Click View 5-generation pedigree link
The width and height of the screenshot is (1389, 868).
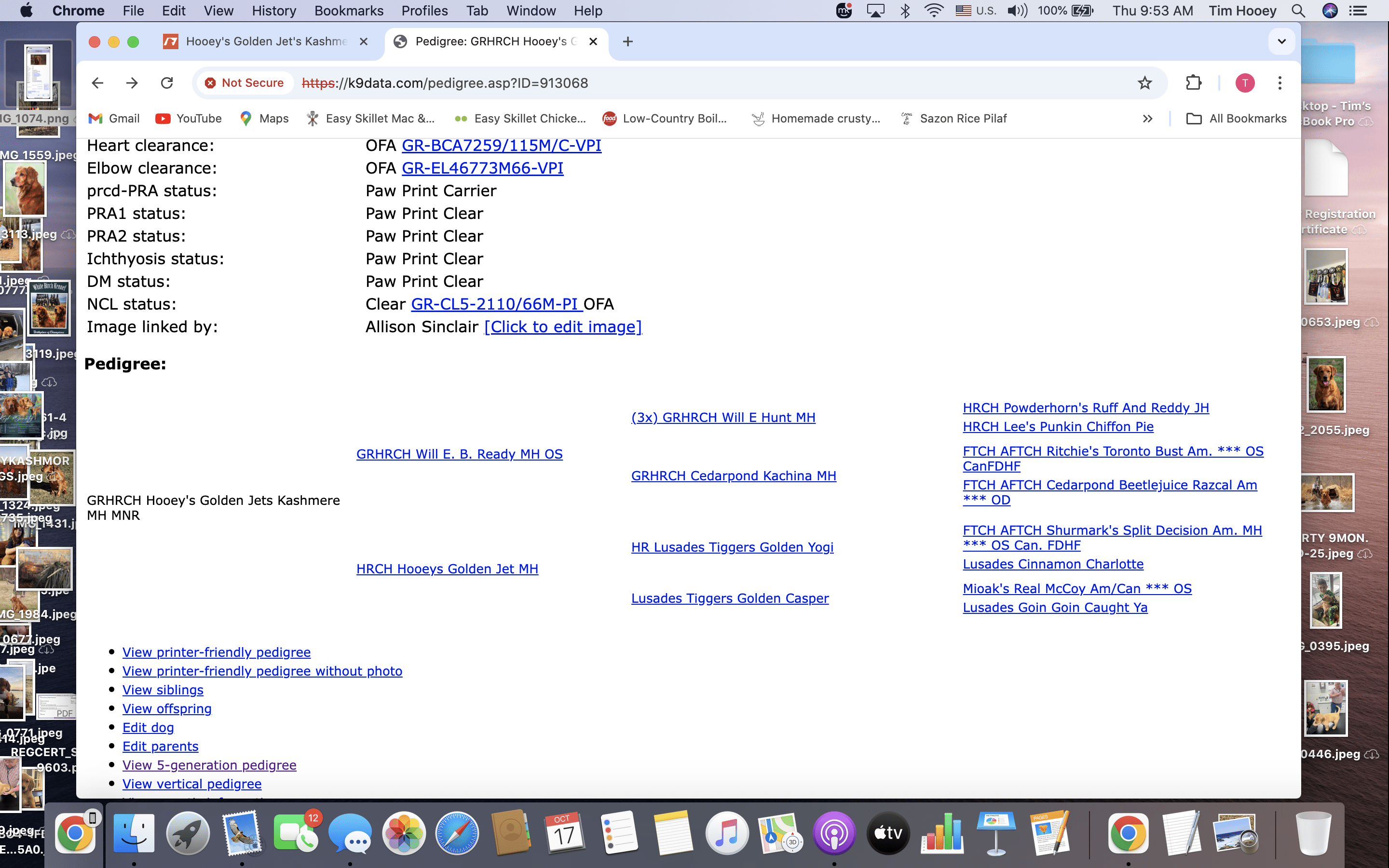(x=209, y=765)
